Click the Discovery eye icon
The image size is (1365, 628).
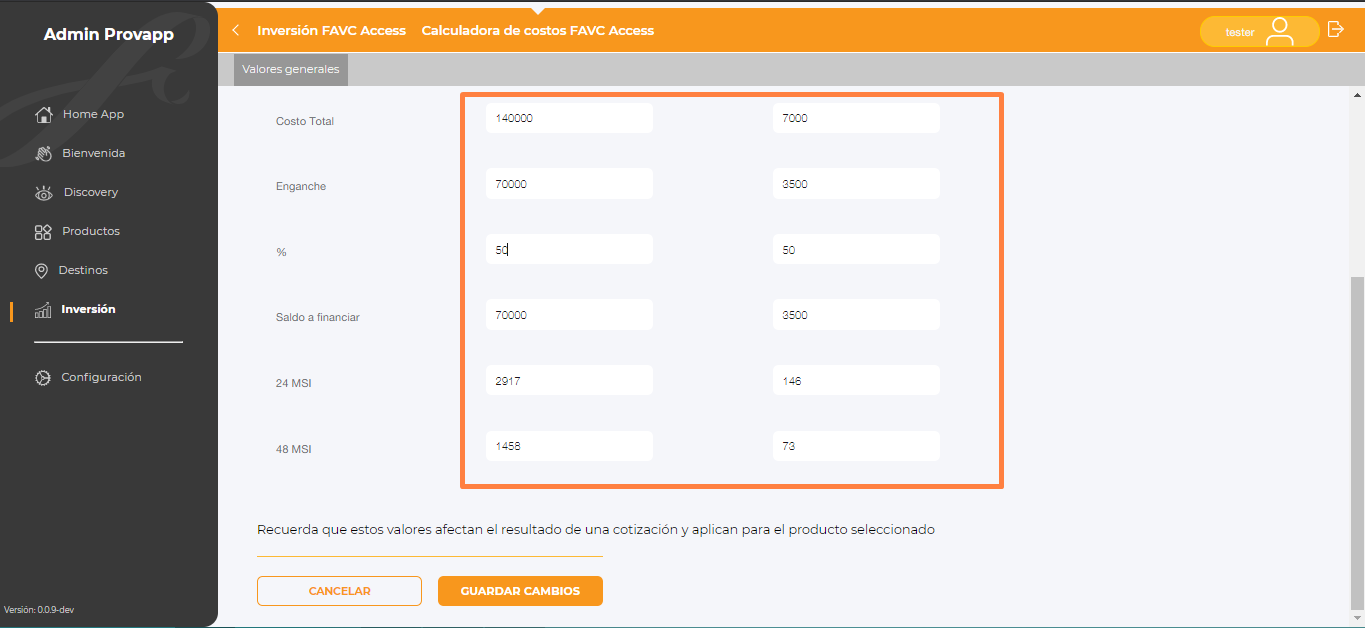point(43,193)
